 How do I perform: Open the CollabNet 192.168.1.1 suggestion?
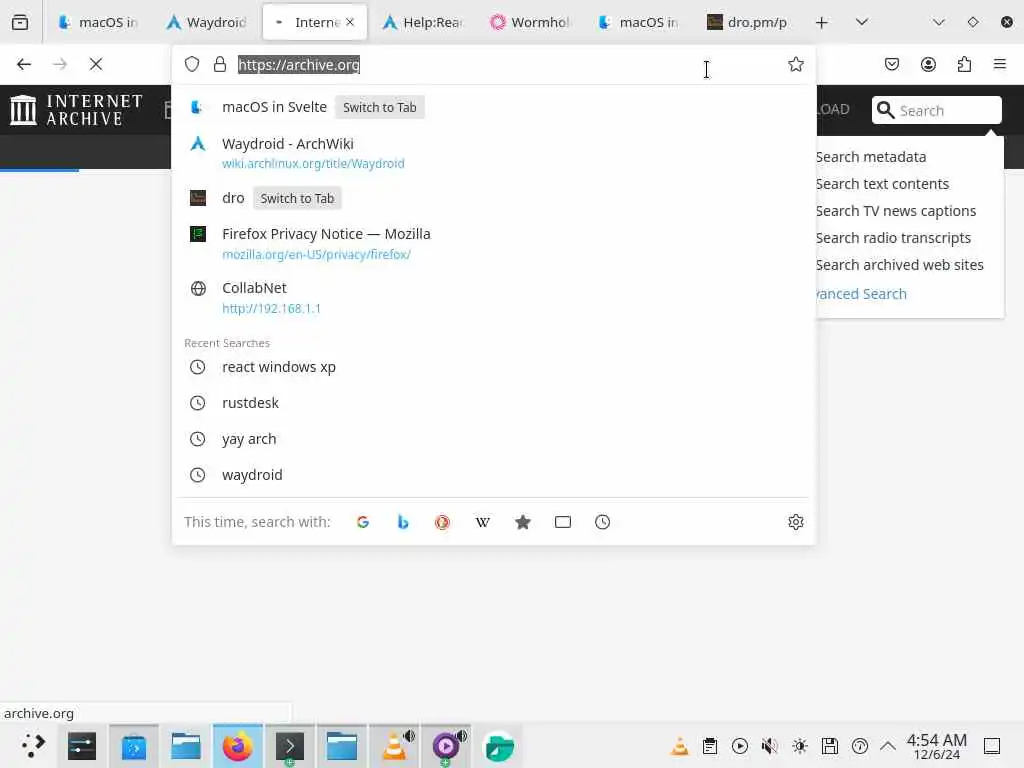tap(494, 298)
